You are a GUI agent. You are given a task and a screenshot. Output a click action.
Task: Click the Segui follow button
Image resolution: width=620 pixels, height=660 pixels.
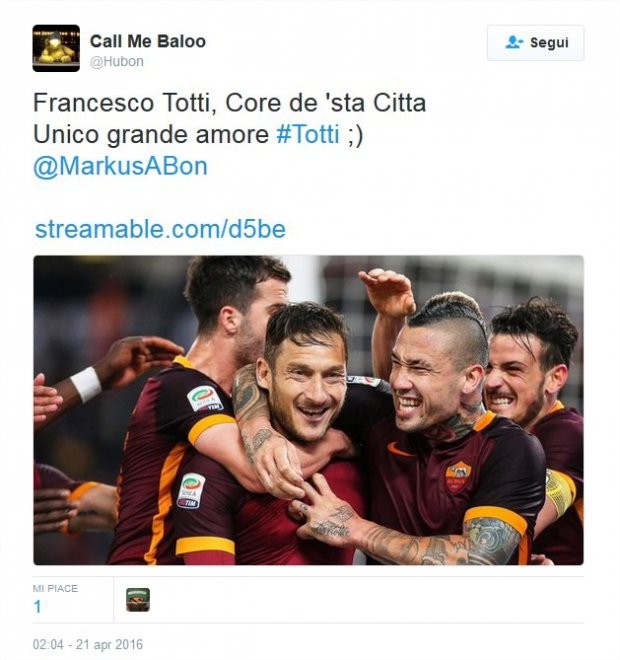point(535,43)
